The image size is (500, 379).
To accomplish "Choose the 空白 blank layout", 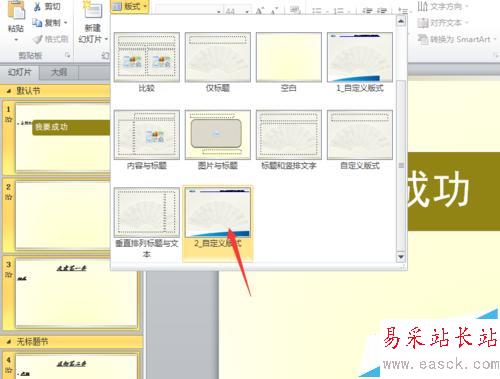I will point(289,62).
